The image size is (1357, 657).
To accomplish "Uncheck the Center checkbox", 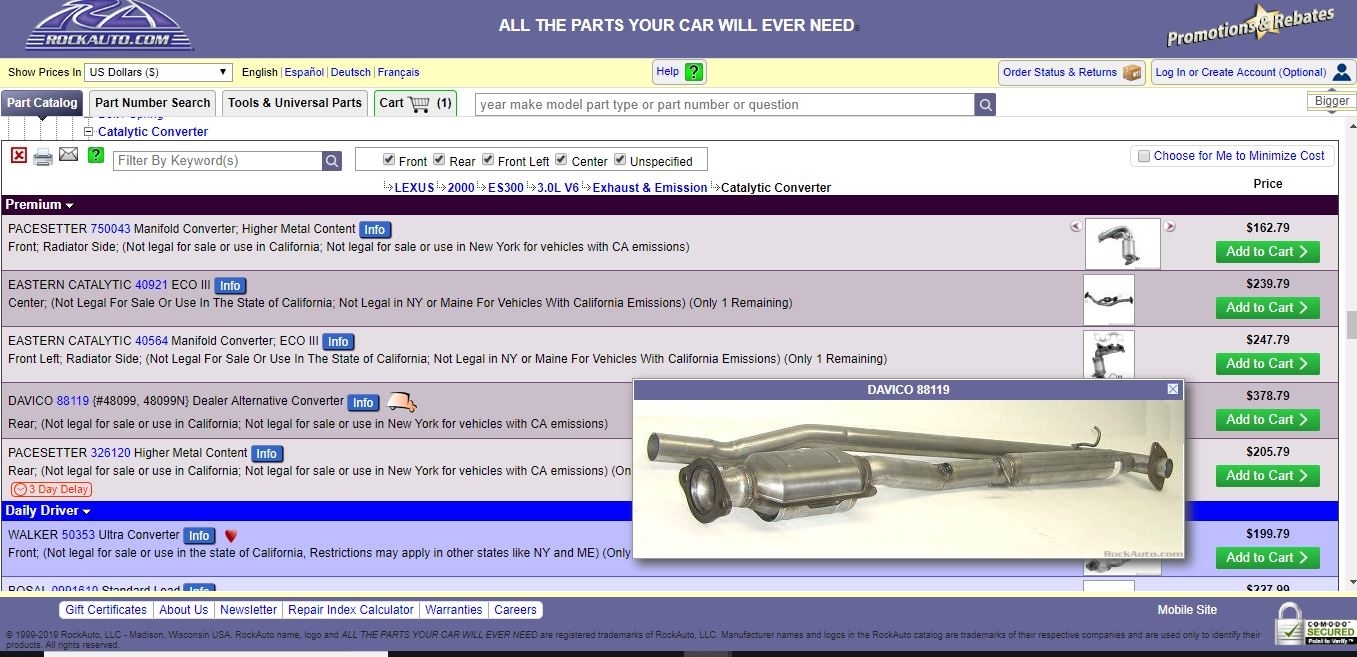I will [x=561, y=160].
